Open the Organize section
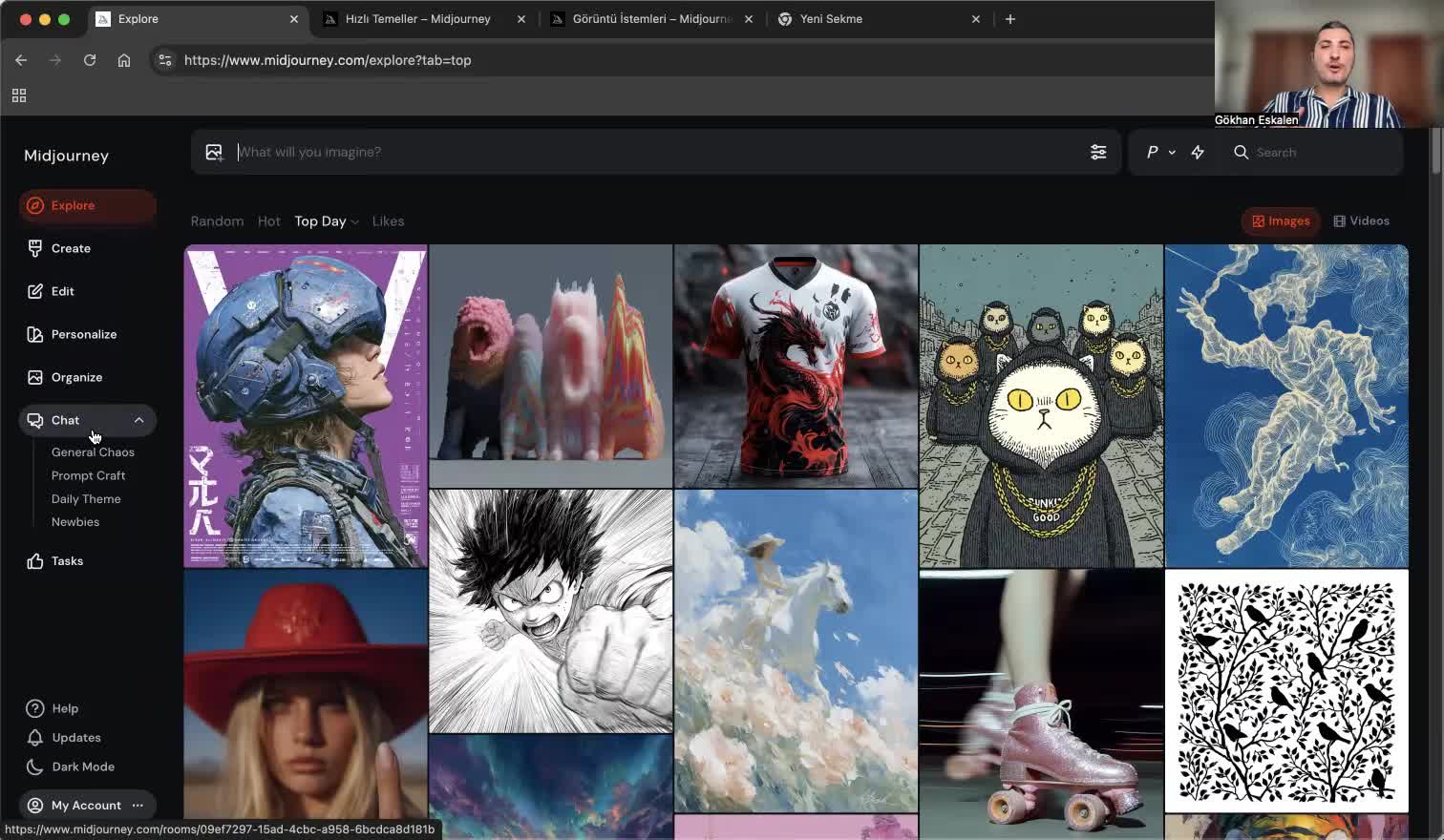Image resolution: width=1444 pixels, height=840 pixels. (x=87, y=377)
